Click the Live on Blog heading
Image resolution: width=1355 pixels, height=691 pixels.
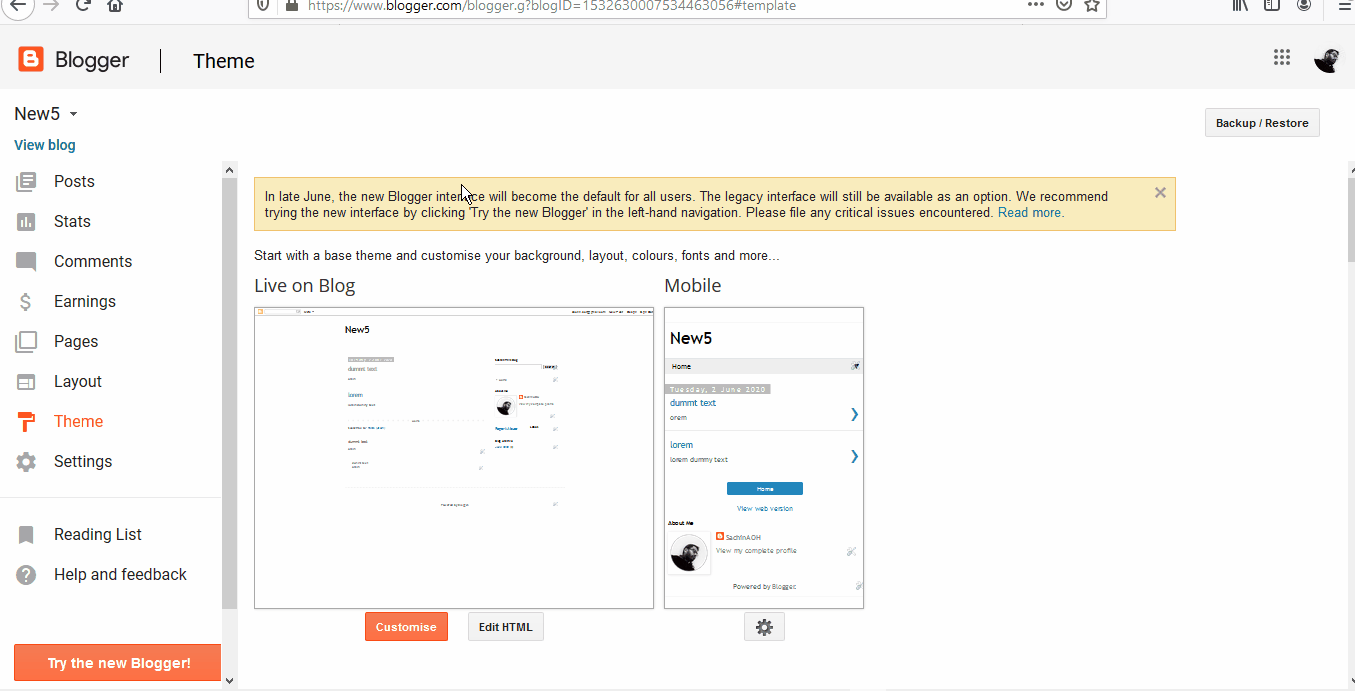(305, 286)
